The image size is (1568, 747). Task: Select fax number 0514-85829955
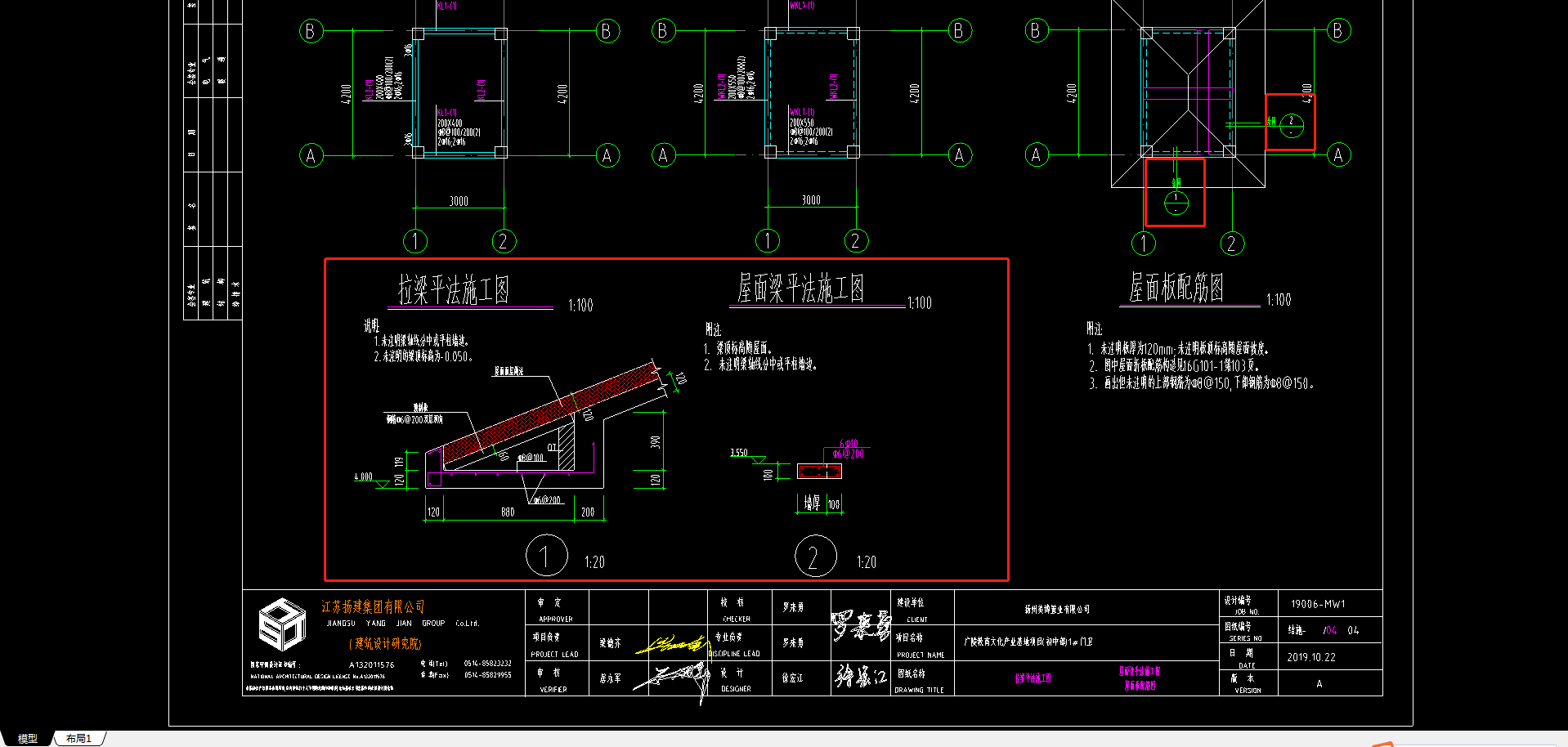[x=488, y=675]
